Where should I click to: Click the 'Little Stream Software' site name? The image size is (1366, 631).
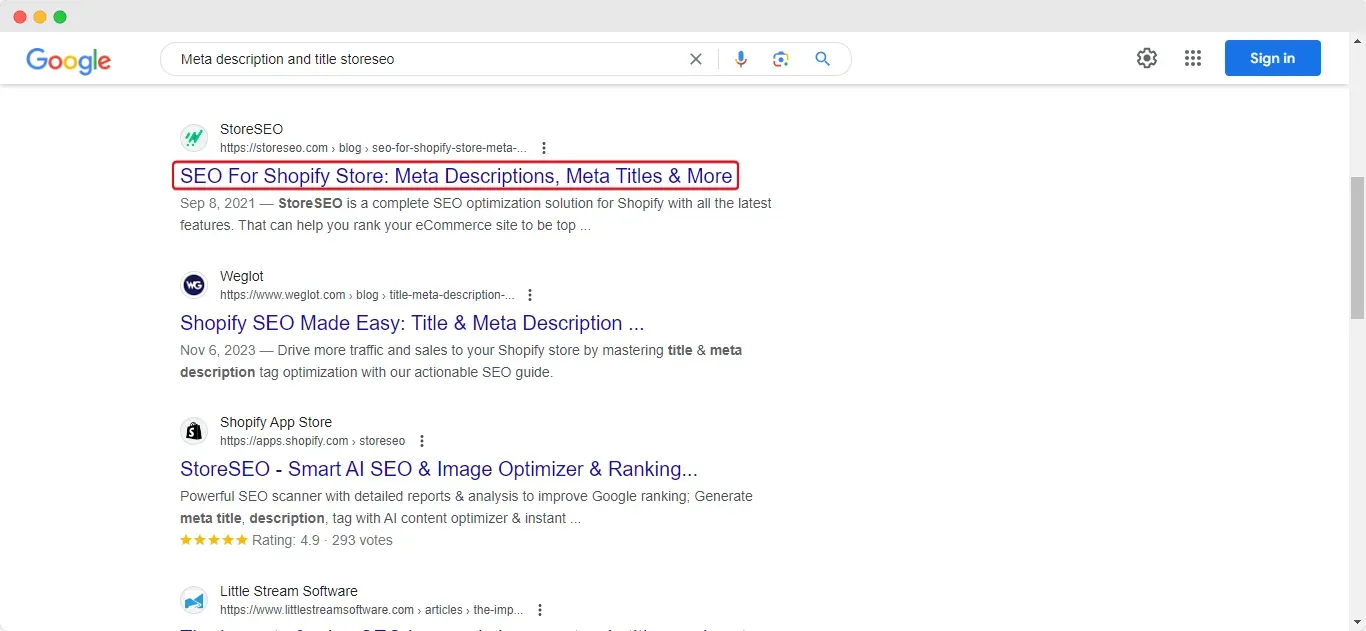(289, 591)
